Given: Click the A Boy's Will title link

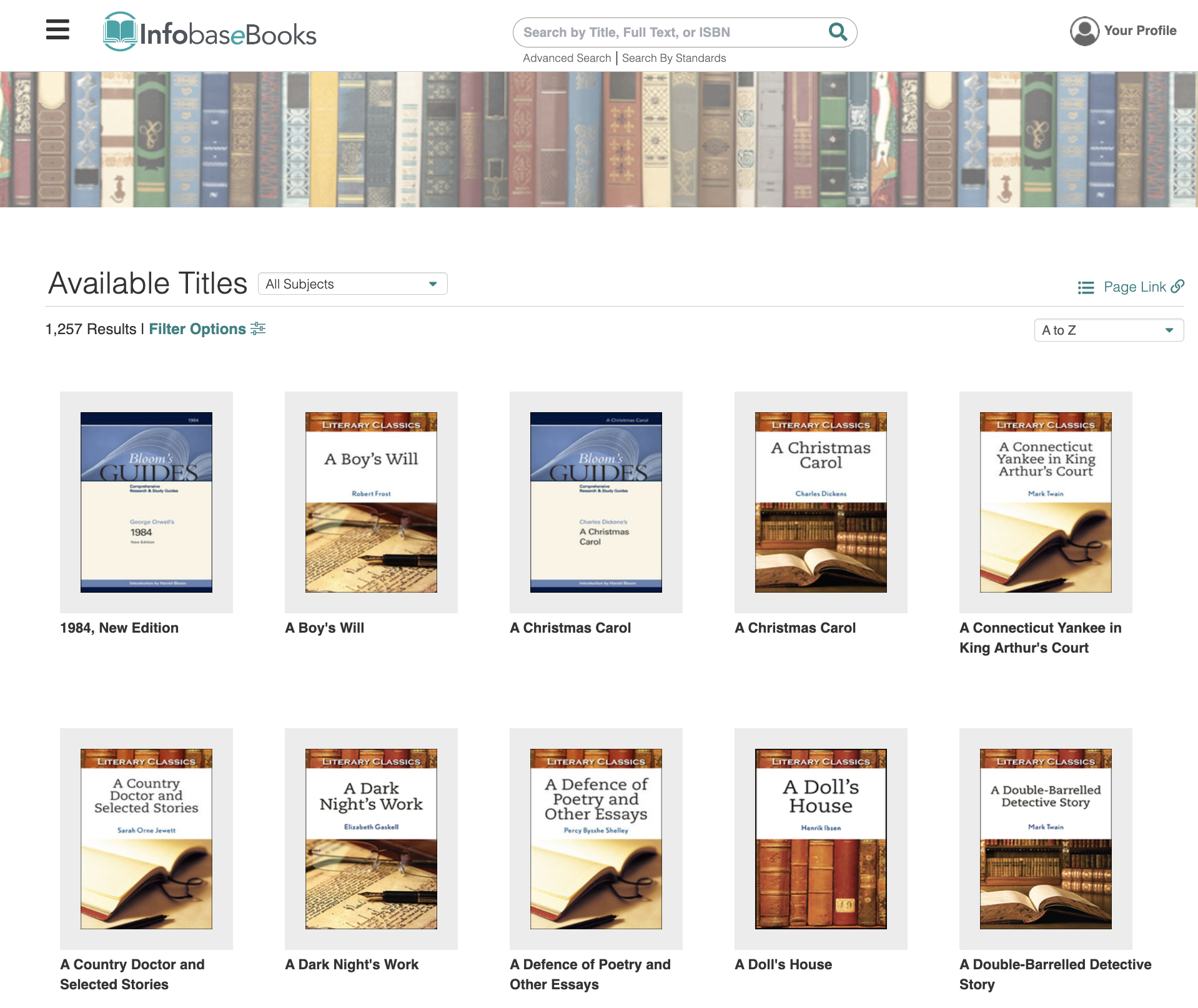Looking at the screenshot, I should click(x=324, y=628).
